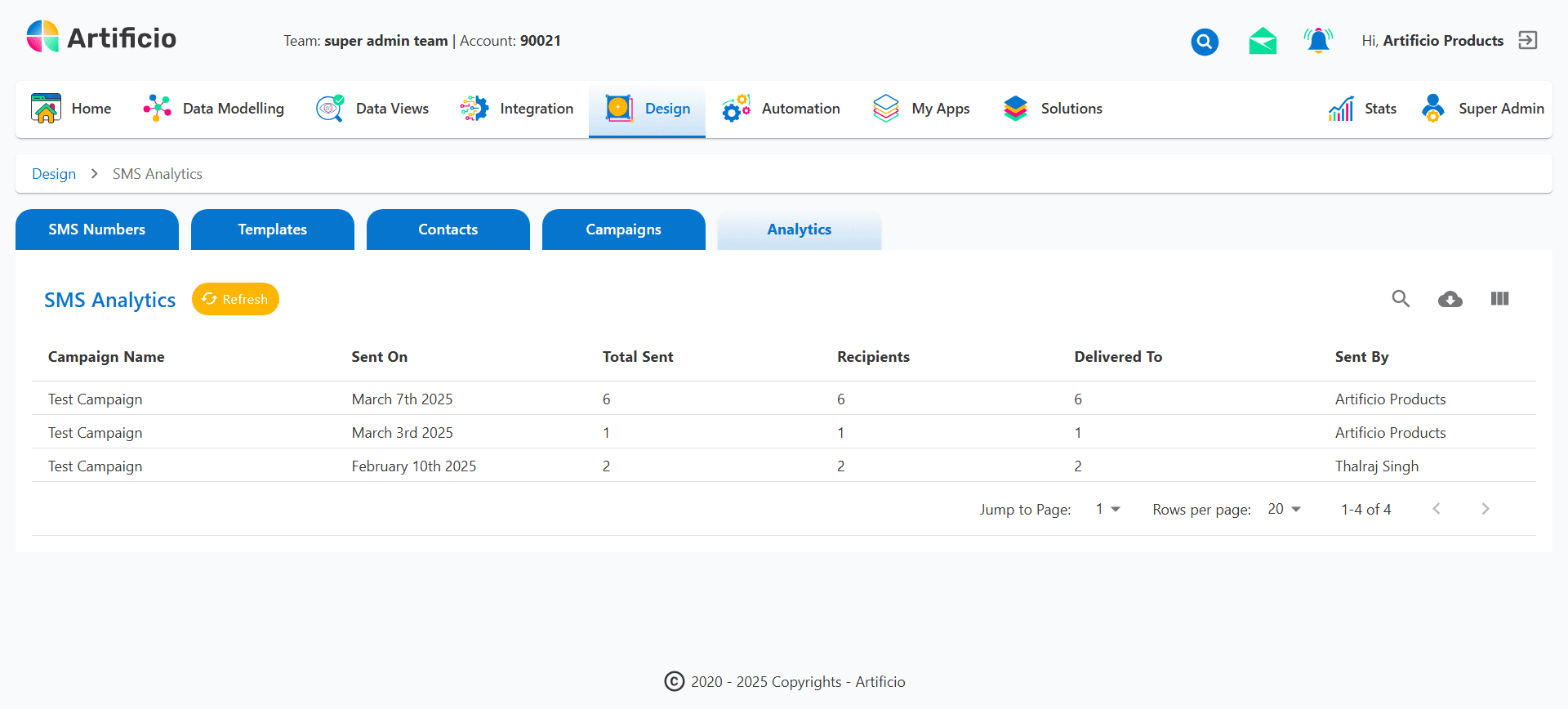Click the Automation gears icon
Viewport: 1568px width, 709px height.
tap(736, 109)
